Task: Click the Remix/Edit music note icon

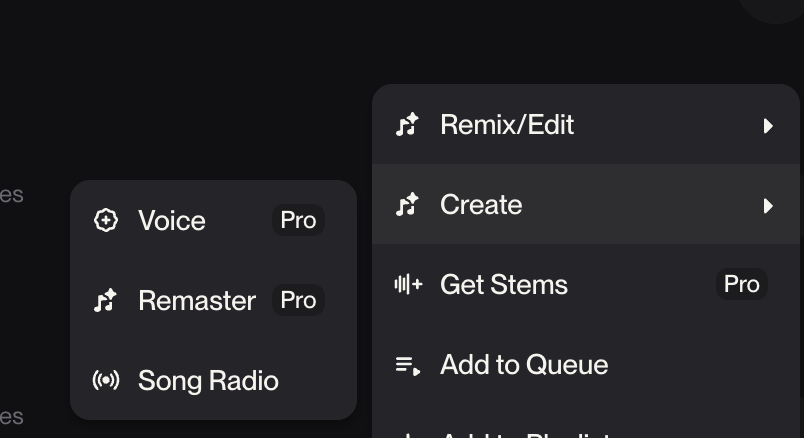Action: [407, 125]
